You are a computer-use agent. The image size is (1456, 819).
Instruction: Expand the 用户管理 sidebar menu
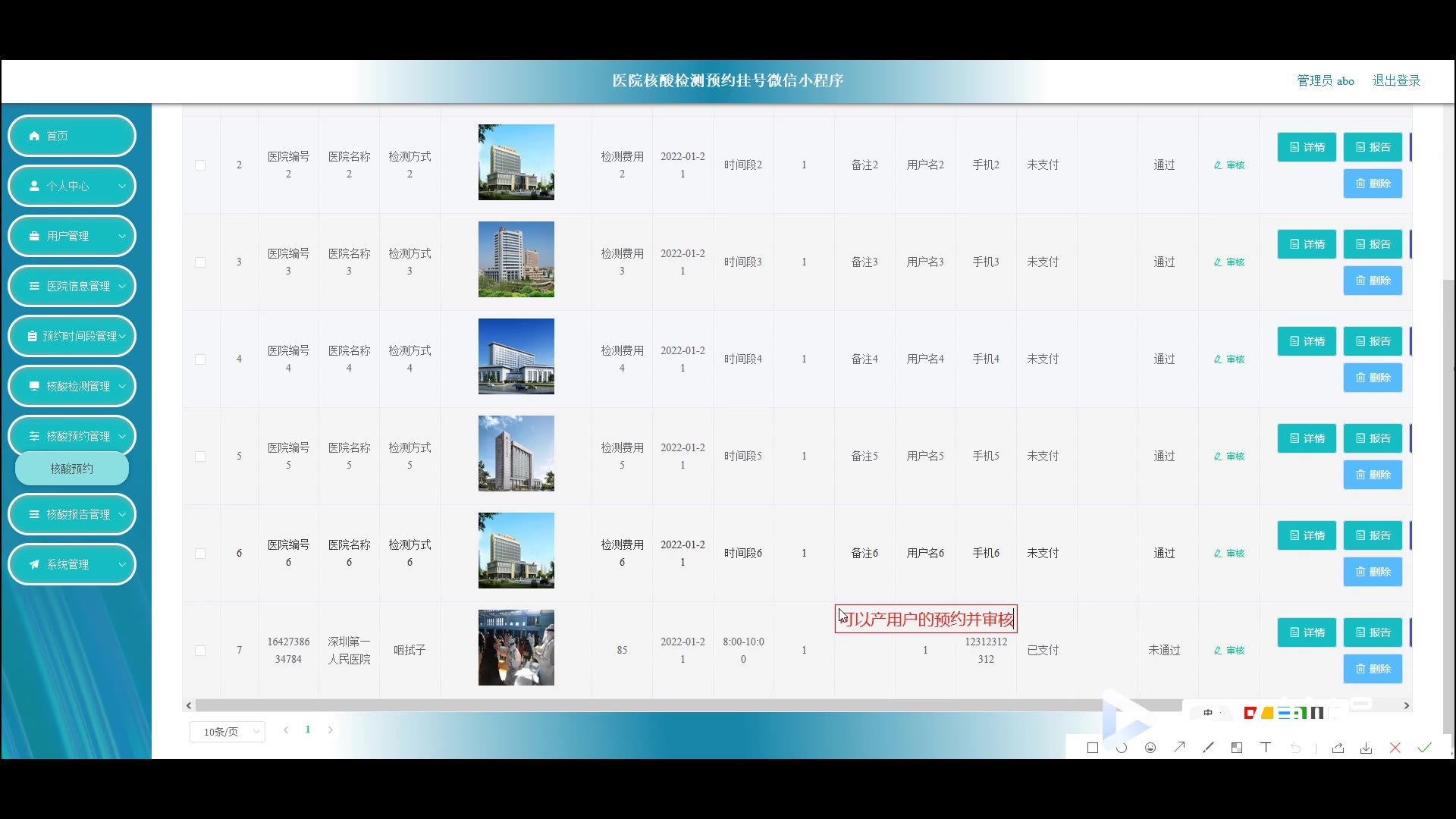pyautogui.click(x=72, y=236)
